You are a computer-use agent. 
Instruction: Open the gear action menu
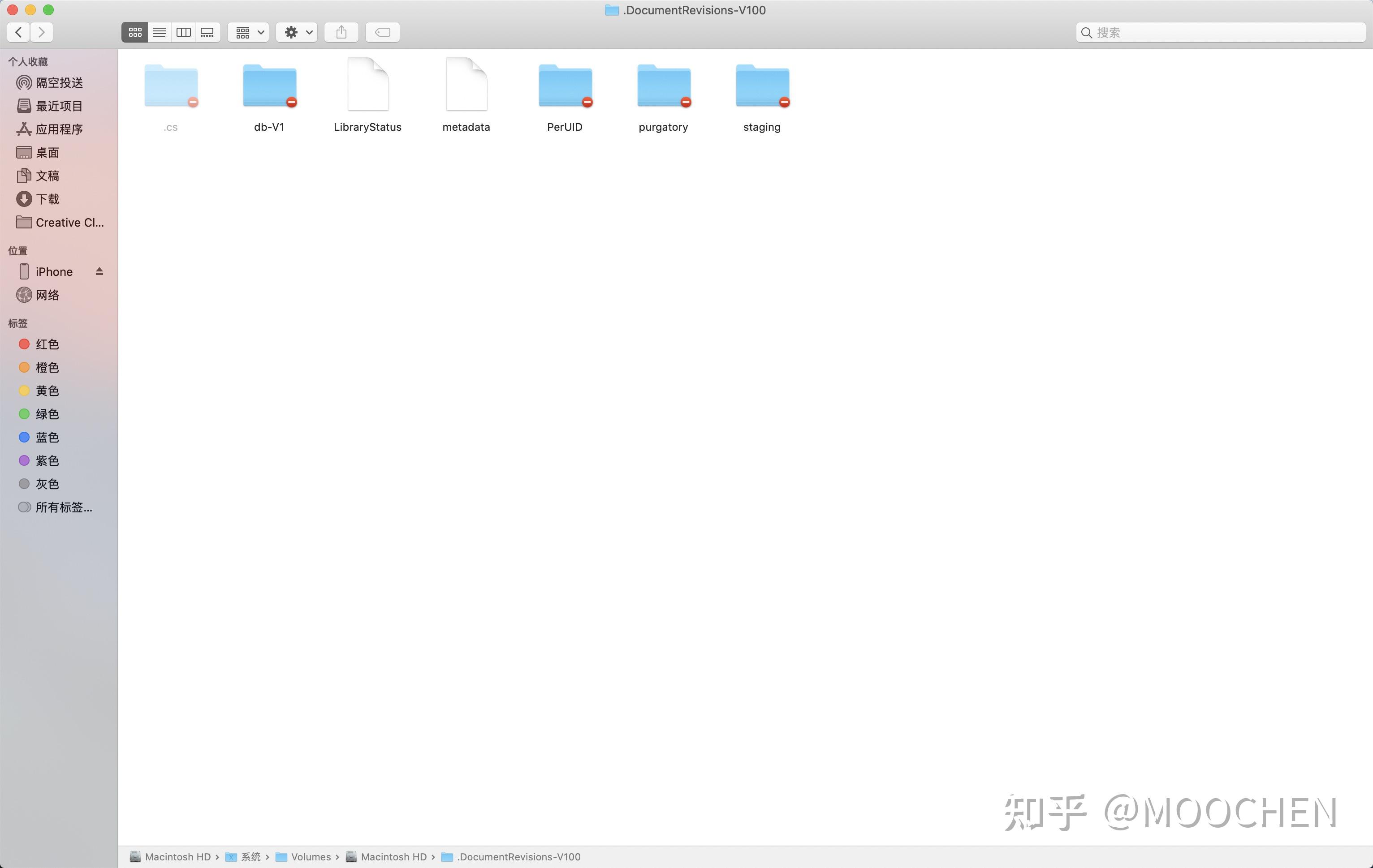[x=297, y=33]
